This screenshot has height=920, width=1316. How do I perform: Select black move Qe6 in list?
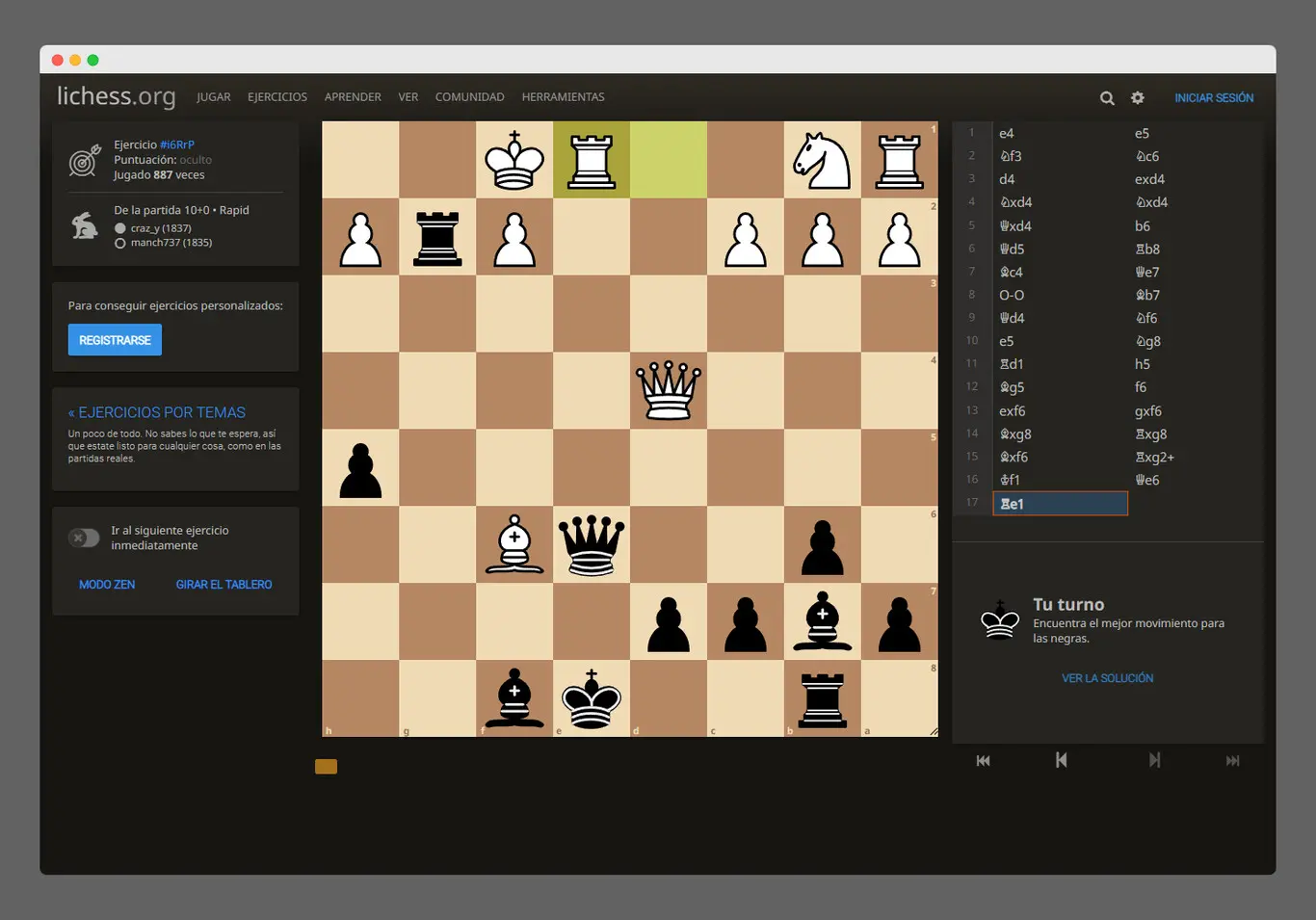click(x=1196, y=480)
